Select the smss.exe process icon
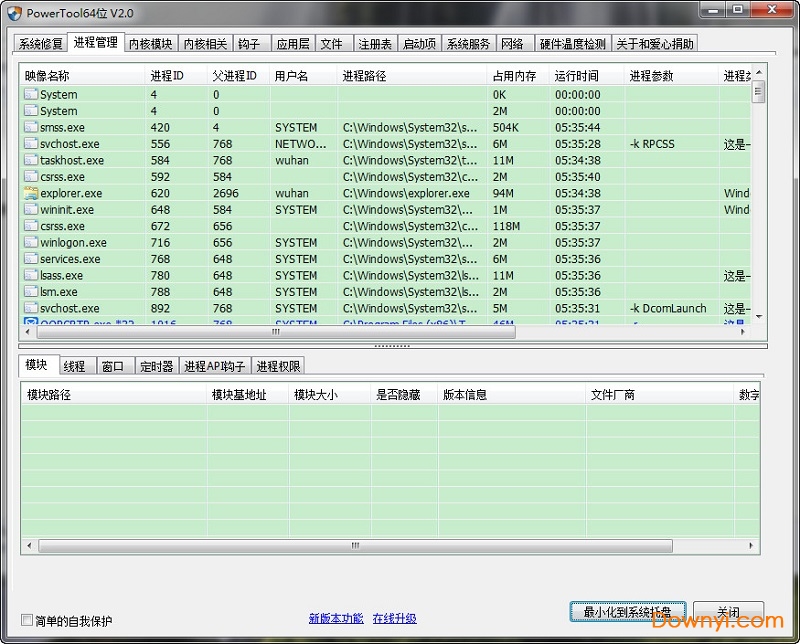 tap(30, 127)
